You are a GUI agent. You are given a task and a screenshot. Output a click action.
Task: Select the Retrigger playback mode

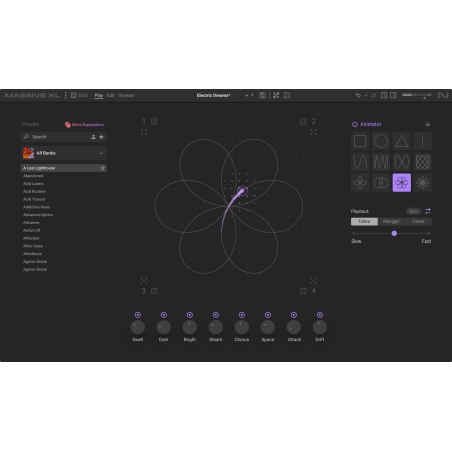click(x=391, y=222)
